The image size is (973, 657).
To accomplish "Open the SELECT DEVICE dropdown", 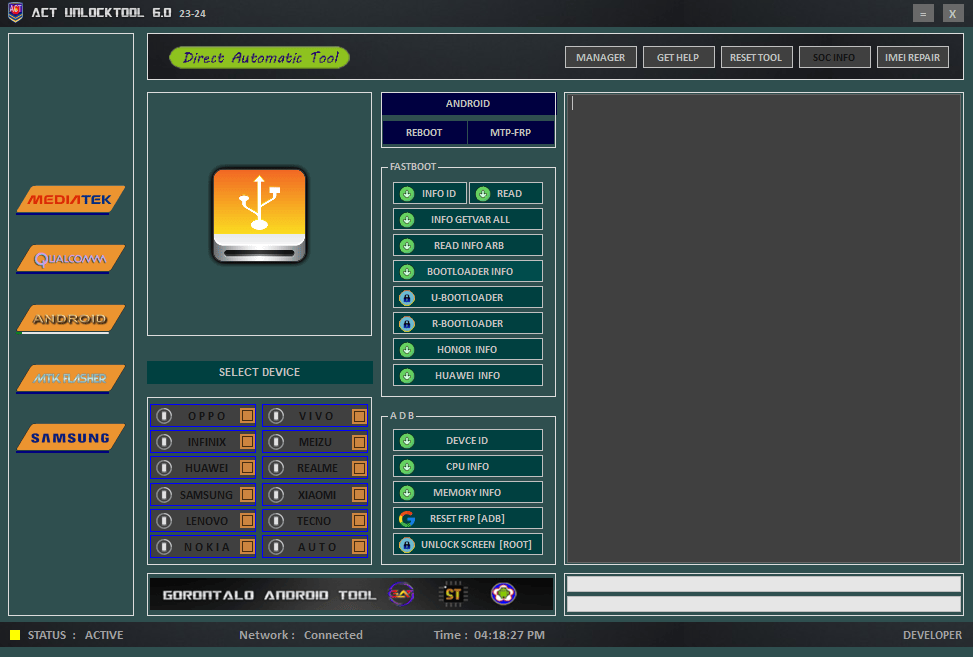I will [x=259, y=371].
